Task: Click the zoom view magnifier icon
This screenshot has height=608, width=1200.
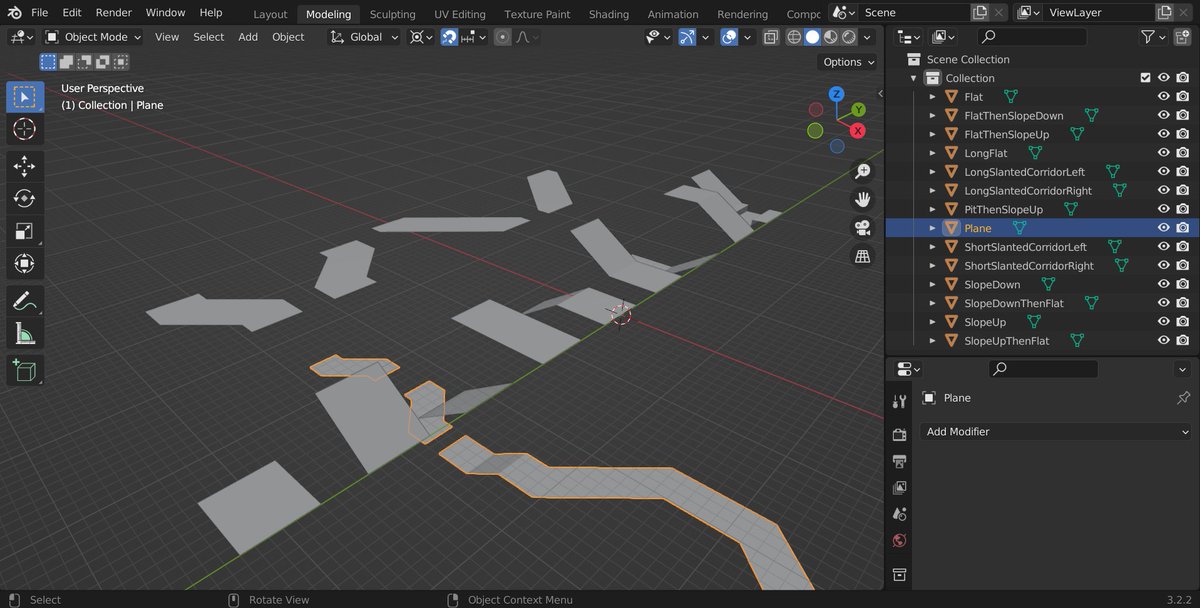Action: 862,172
